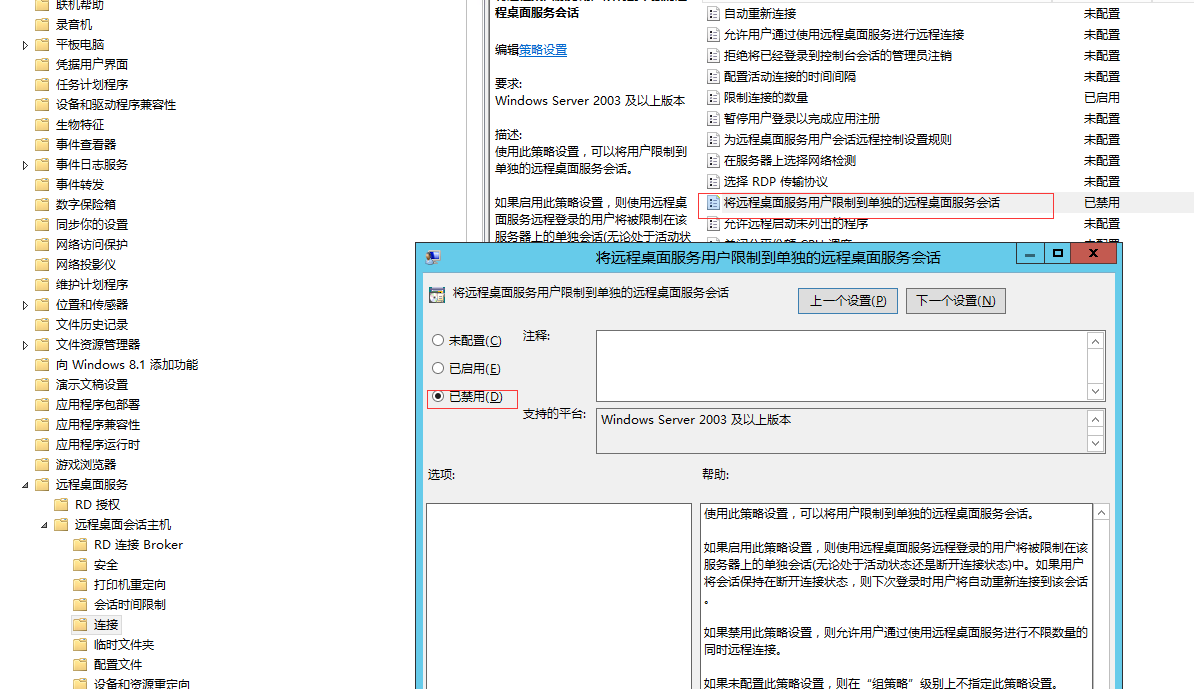Click the 安全 folder icon
This screenshot has height=689, width=1194.
pos(80,565)
